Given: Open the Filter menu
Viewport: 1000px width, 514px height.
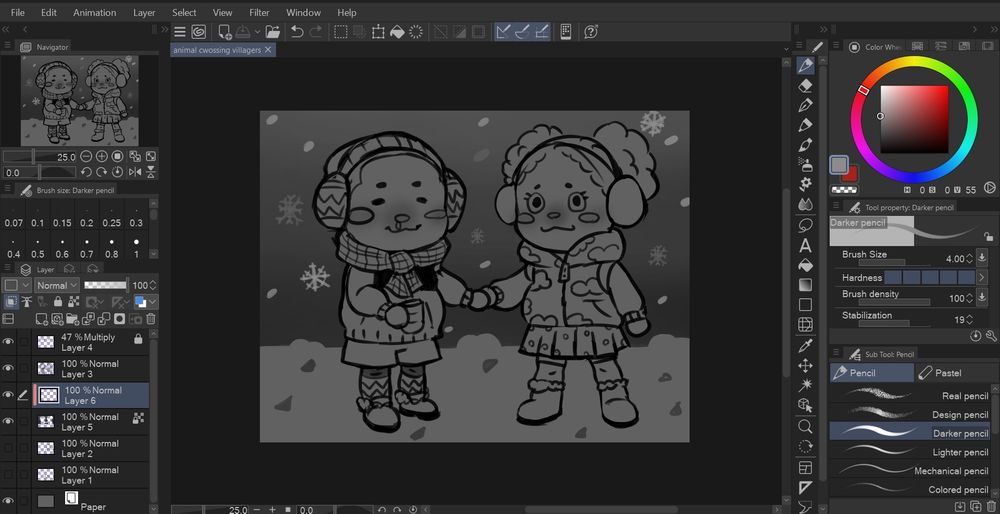Looking at the screenshot, I should pyautogui.click(x=260, y=12).
